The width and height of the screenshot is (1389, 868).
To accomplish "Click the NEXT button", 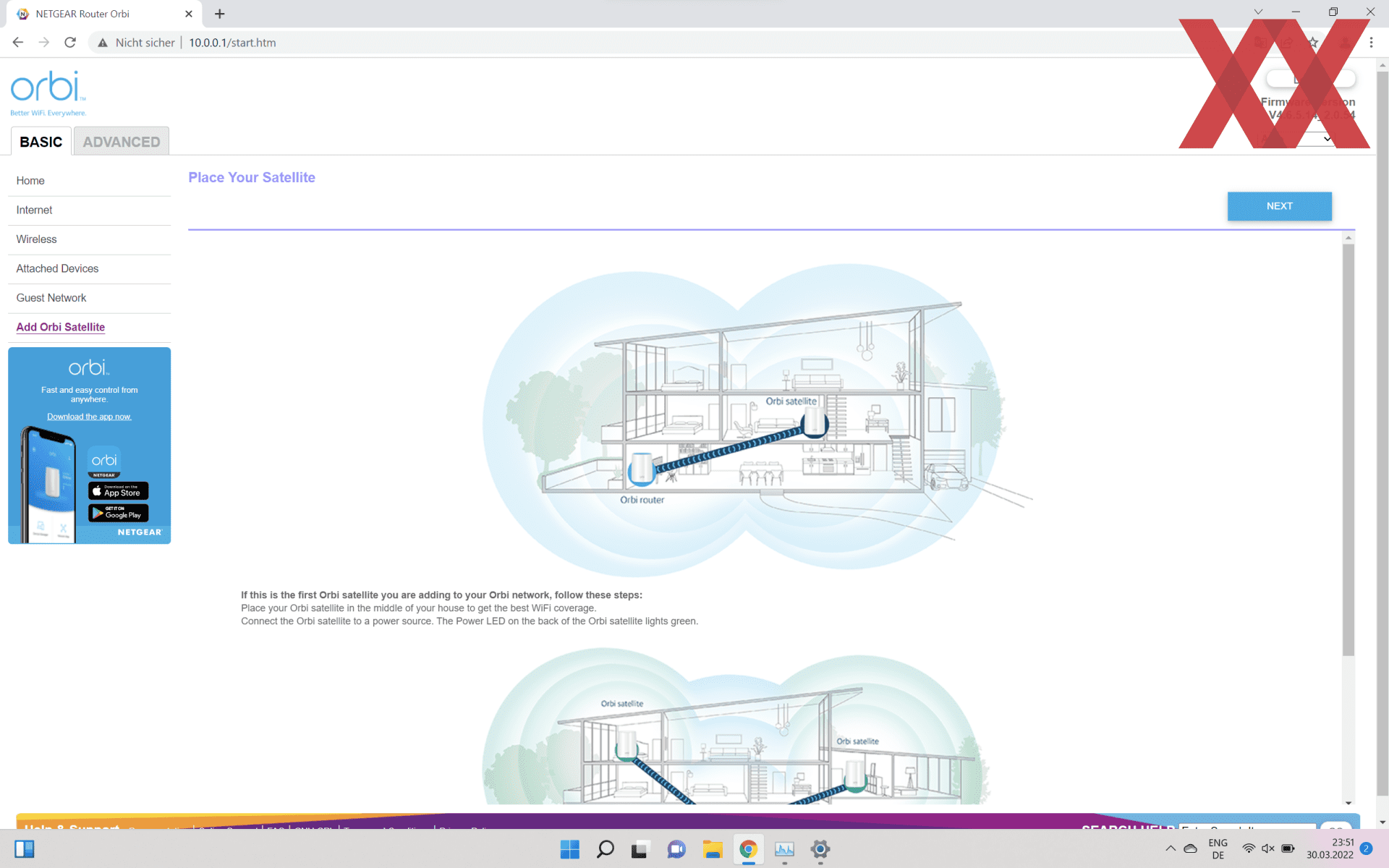I will tap(1279, 206).
